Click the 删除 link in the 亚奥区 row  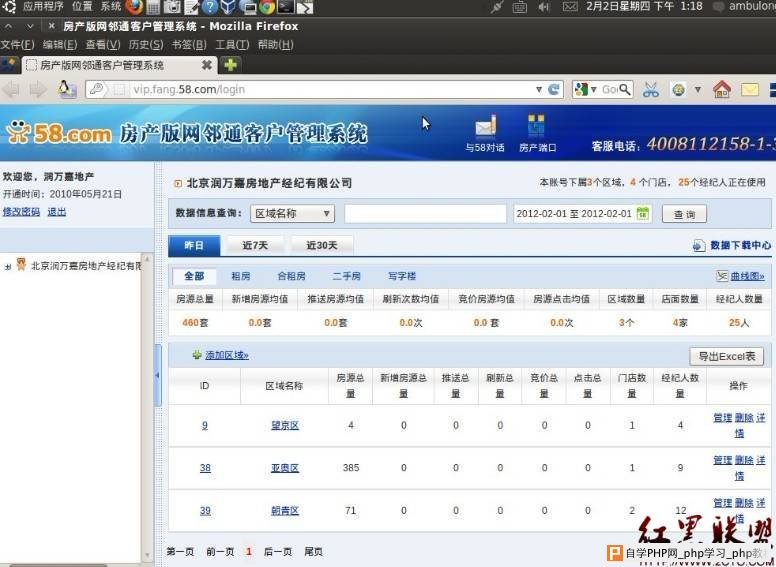pos(744,461)
